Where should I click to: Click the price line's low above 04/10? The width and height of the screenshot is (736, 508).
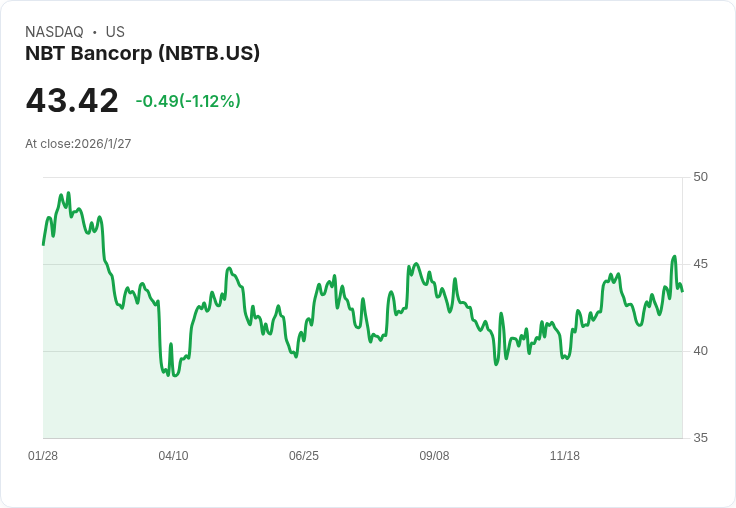click(174, 375)
